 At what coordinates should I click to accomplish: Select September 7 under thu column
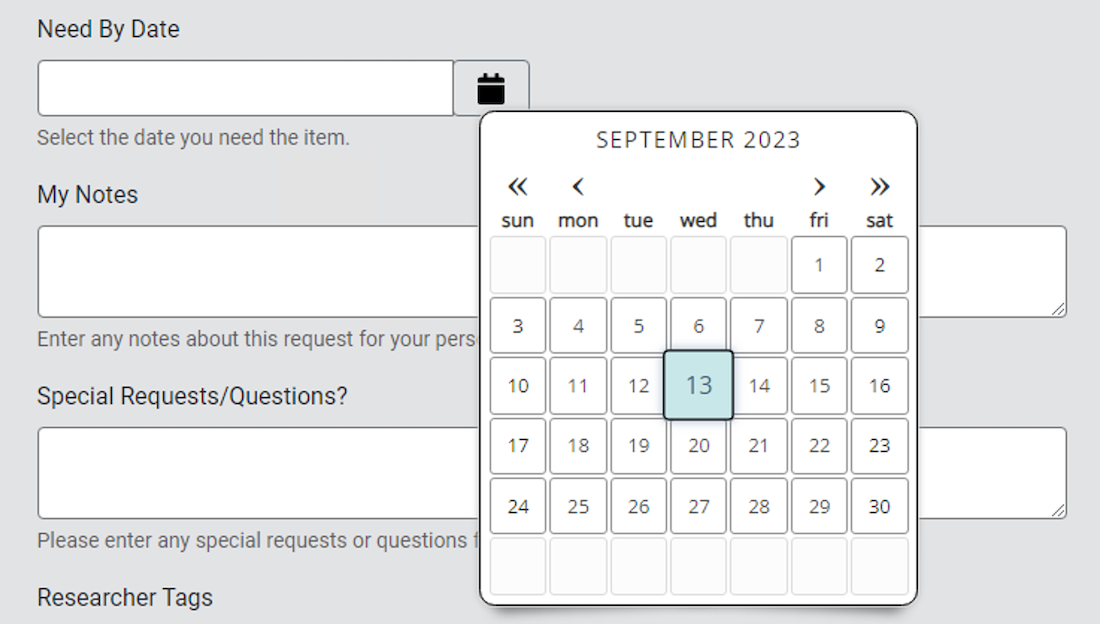(x=758, y=325)
